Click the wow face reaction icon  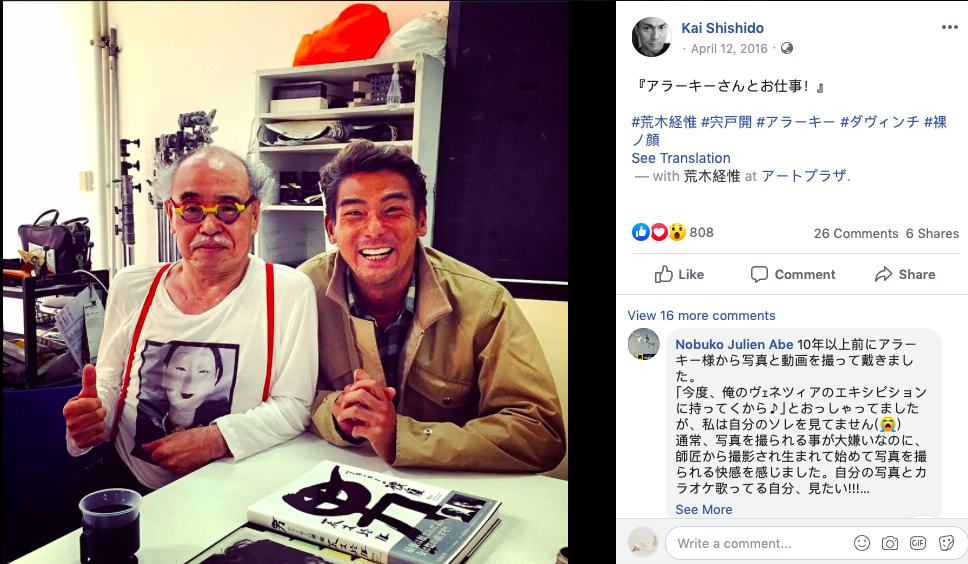[677, 232]
